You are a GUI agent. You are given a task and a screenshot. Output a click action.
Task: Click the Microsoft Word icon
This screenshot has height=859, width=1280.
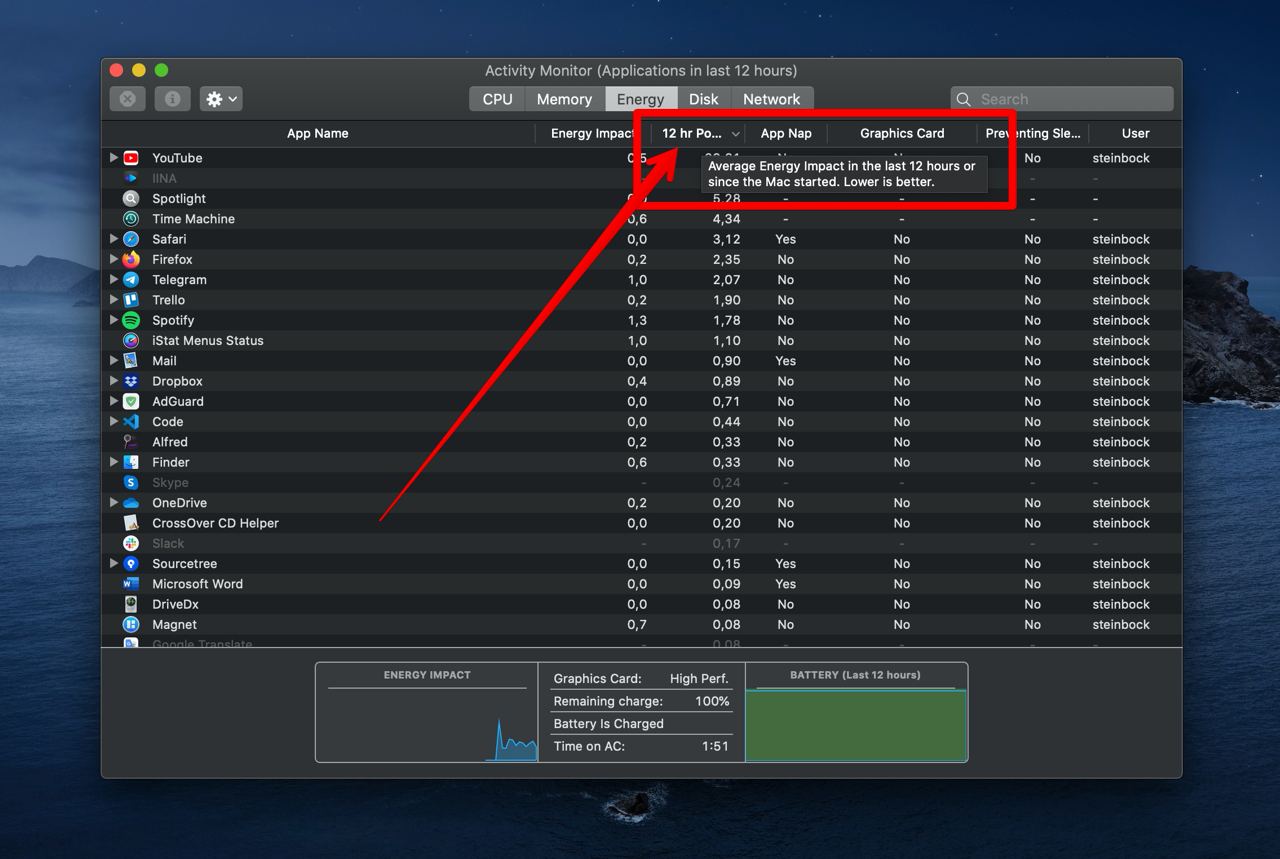pos(131,584)
